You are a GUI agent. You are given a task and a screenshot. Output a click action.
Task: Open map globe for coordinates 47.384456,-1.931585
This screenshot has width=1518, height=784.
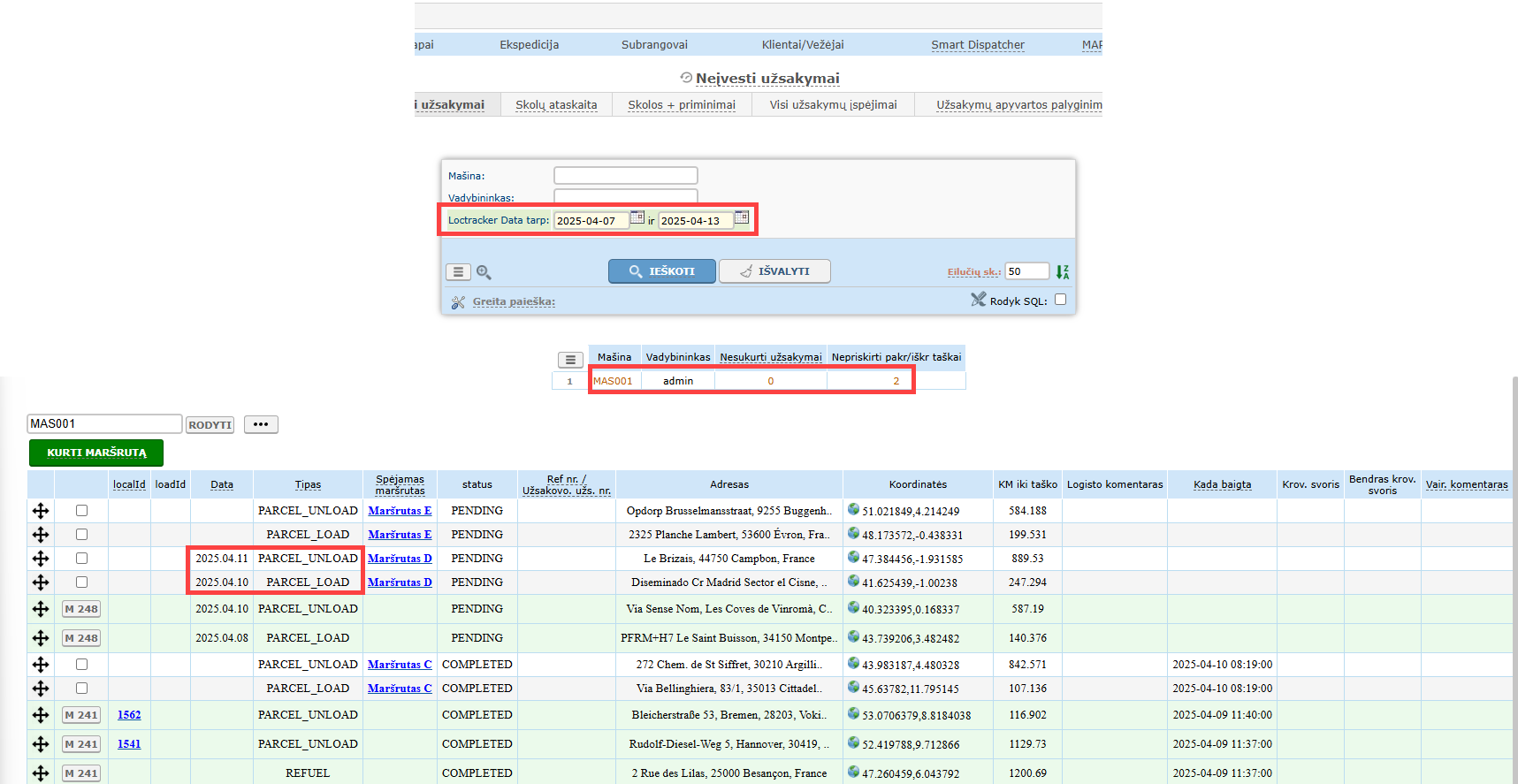[853, 557]
